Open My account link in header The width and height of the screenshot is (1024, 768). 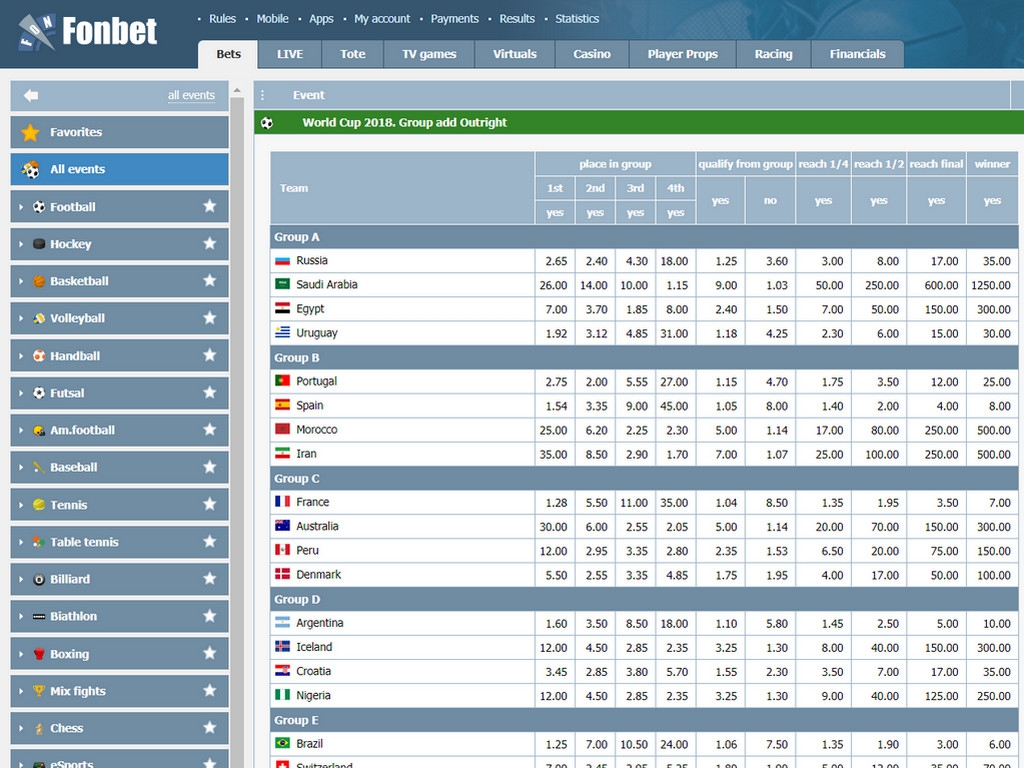pos(382,19)
